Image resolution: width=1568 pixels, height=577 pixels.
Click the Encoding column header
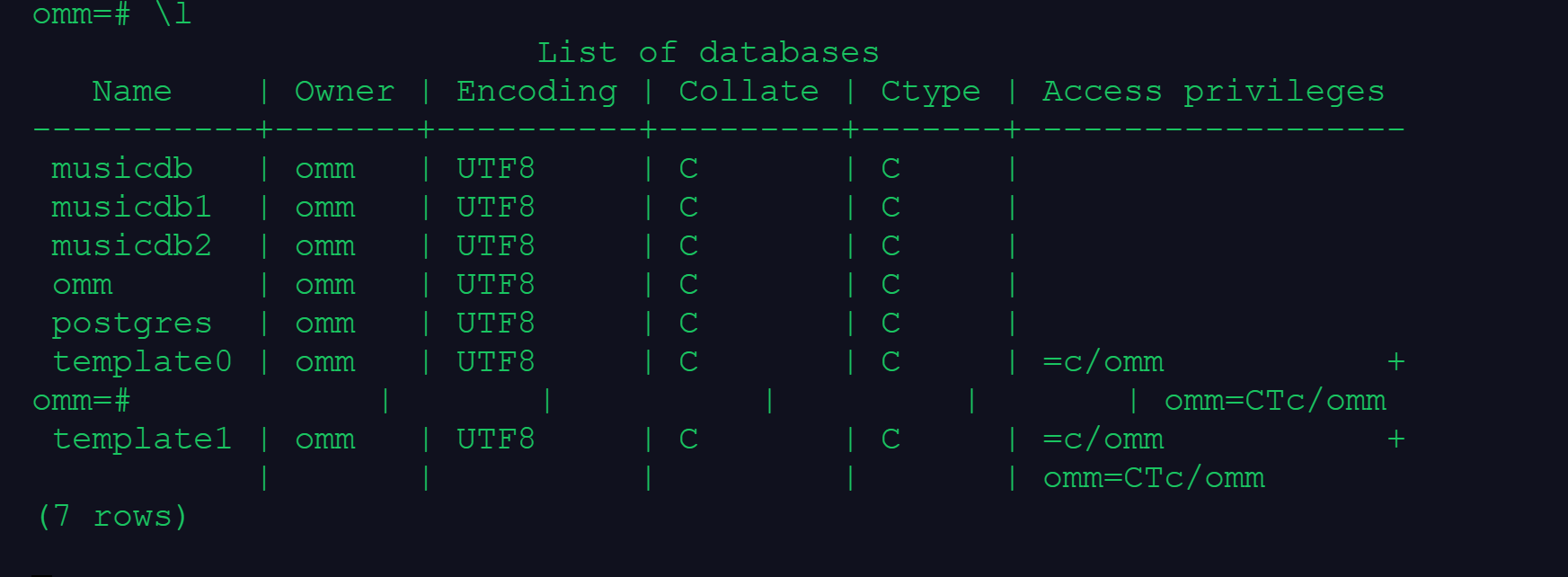pyautogui.click(x=536, y=92)
